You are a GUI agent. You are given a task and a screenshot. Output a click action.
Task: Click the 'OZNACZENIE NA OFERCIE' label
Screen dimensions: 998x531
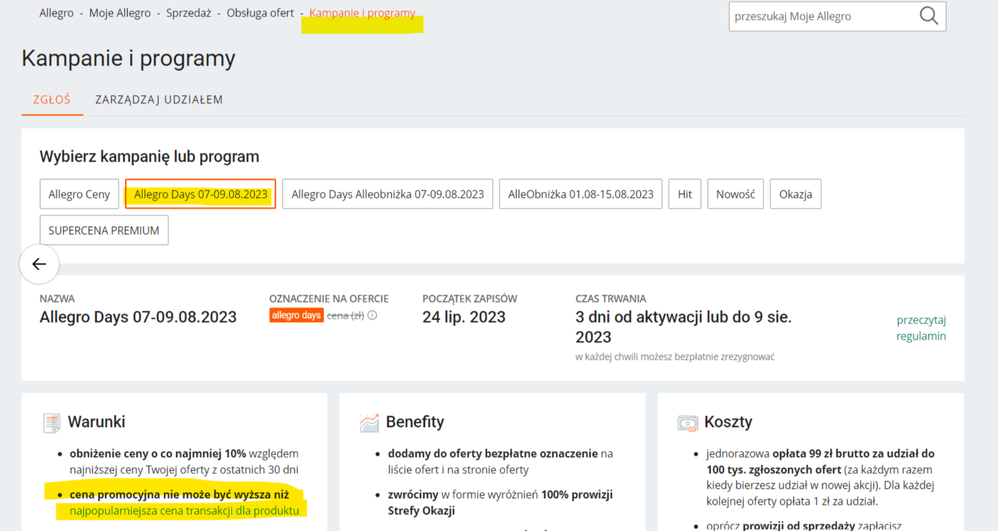pos(329,299)
